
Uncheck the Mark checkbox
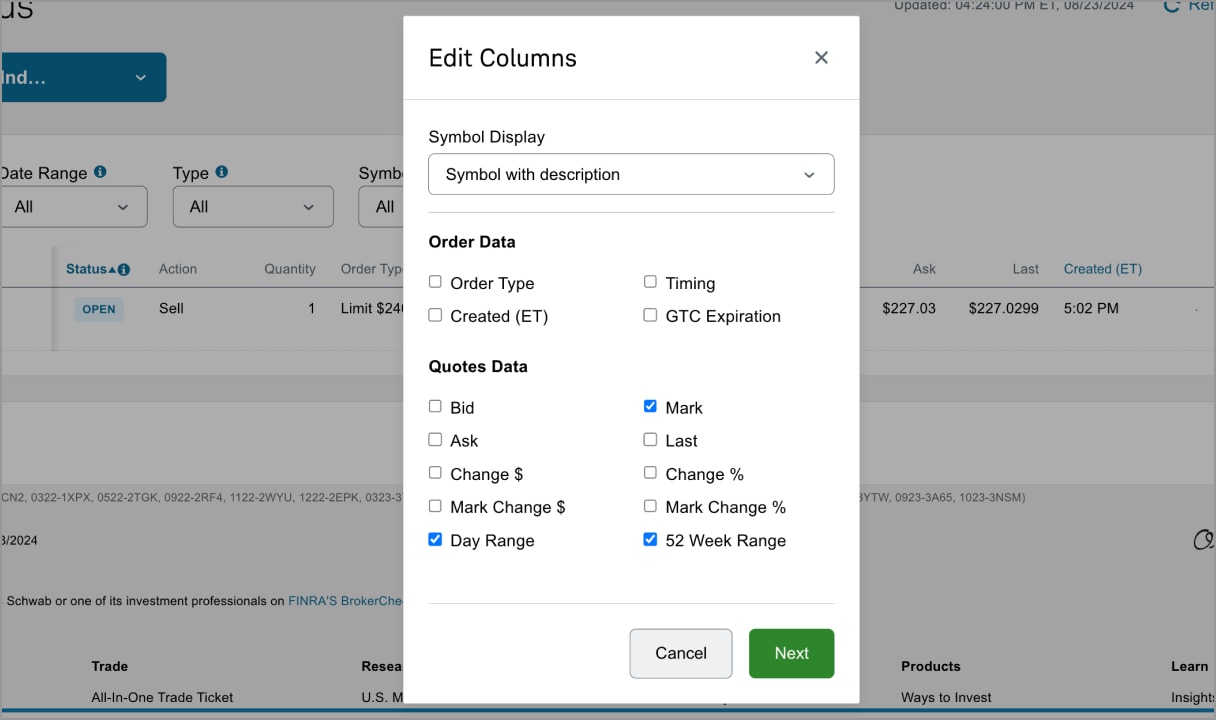[650, 407]
